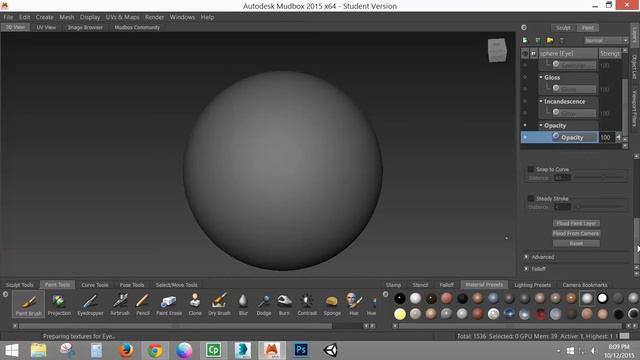Toggle visibility of Opacity channel group
Screen dimensions: 640x360
(525, 125)
